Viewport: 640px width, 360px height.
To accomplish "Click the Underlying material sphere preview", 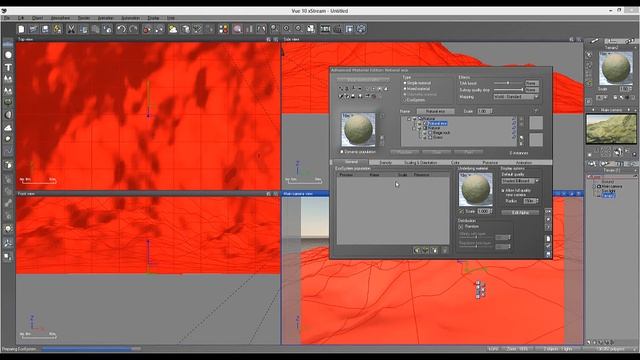I will tap(476, 189).
